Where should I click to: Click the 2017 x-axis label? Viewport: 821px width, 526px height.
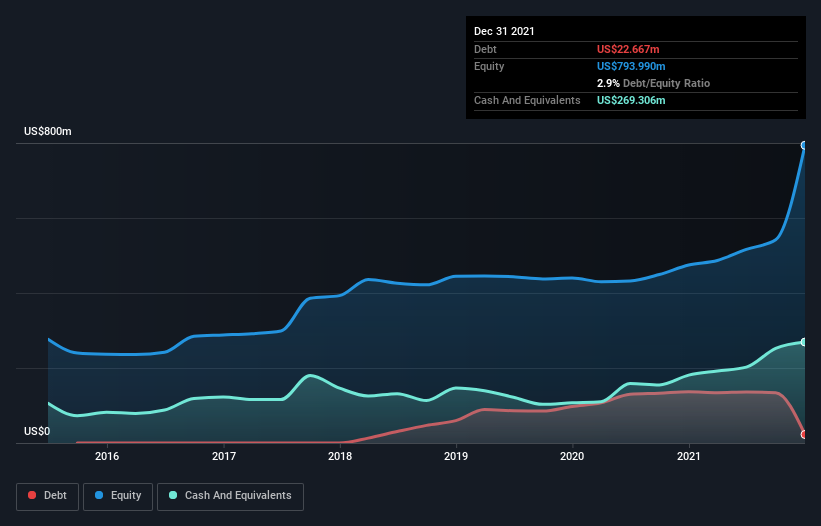click(x=224, y=456)
